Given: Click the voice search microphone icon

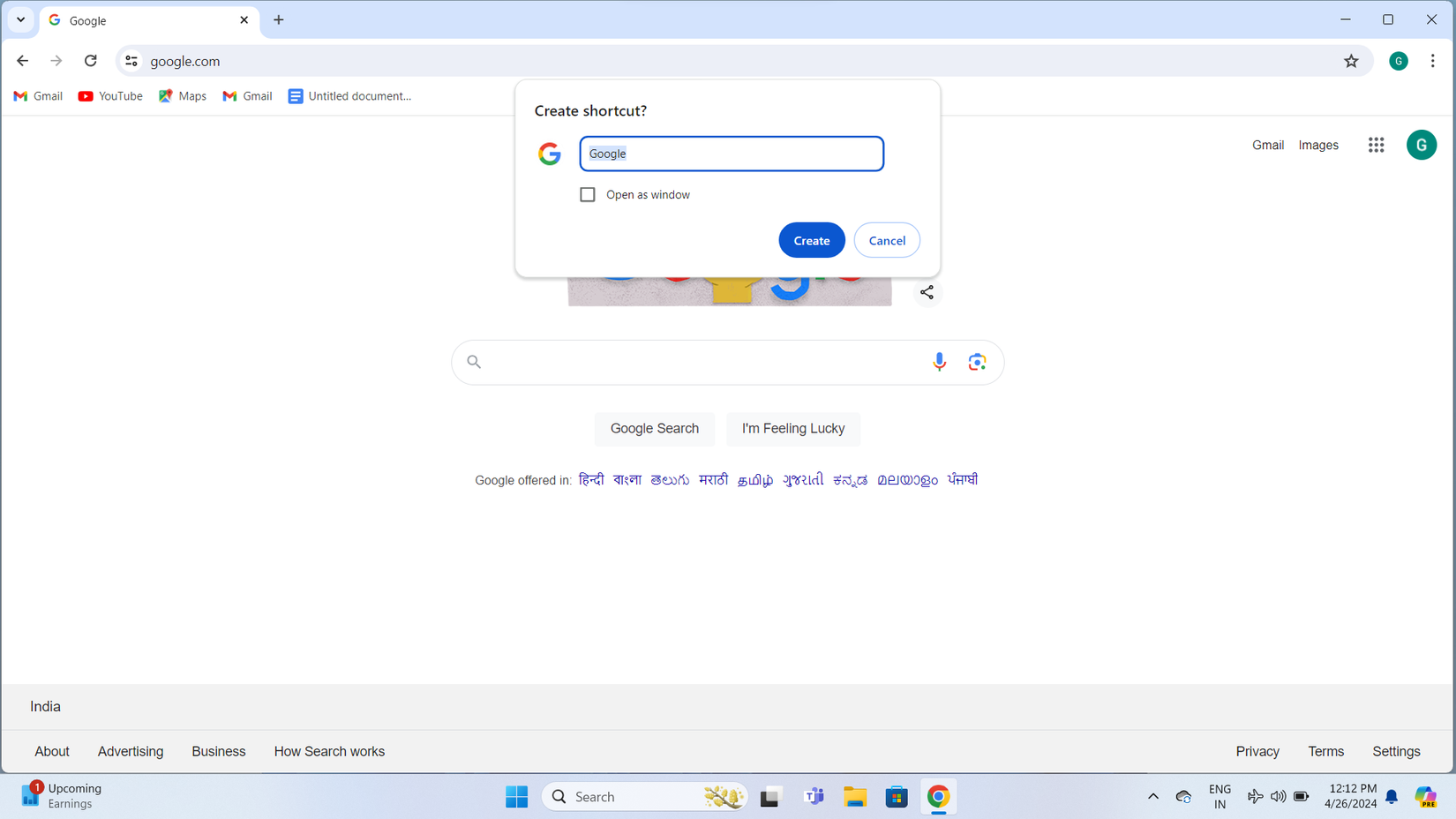Looking at the screenshot, I should click(939, 362).
